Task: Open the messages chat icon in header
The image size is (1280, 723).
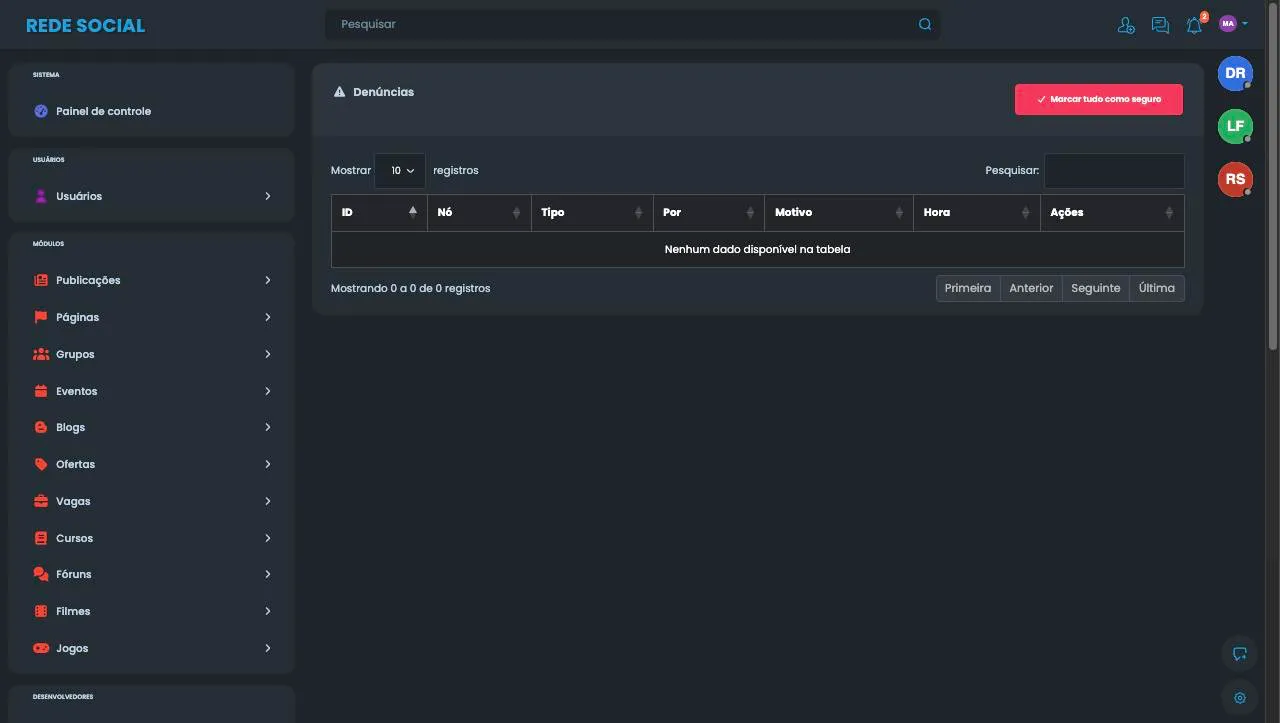Action: coord(1160,25)
